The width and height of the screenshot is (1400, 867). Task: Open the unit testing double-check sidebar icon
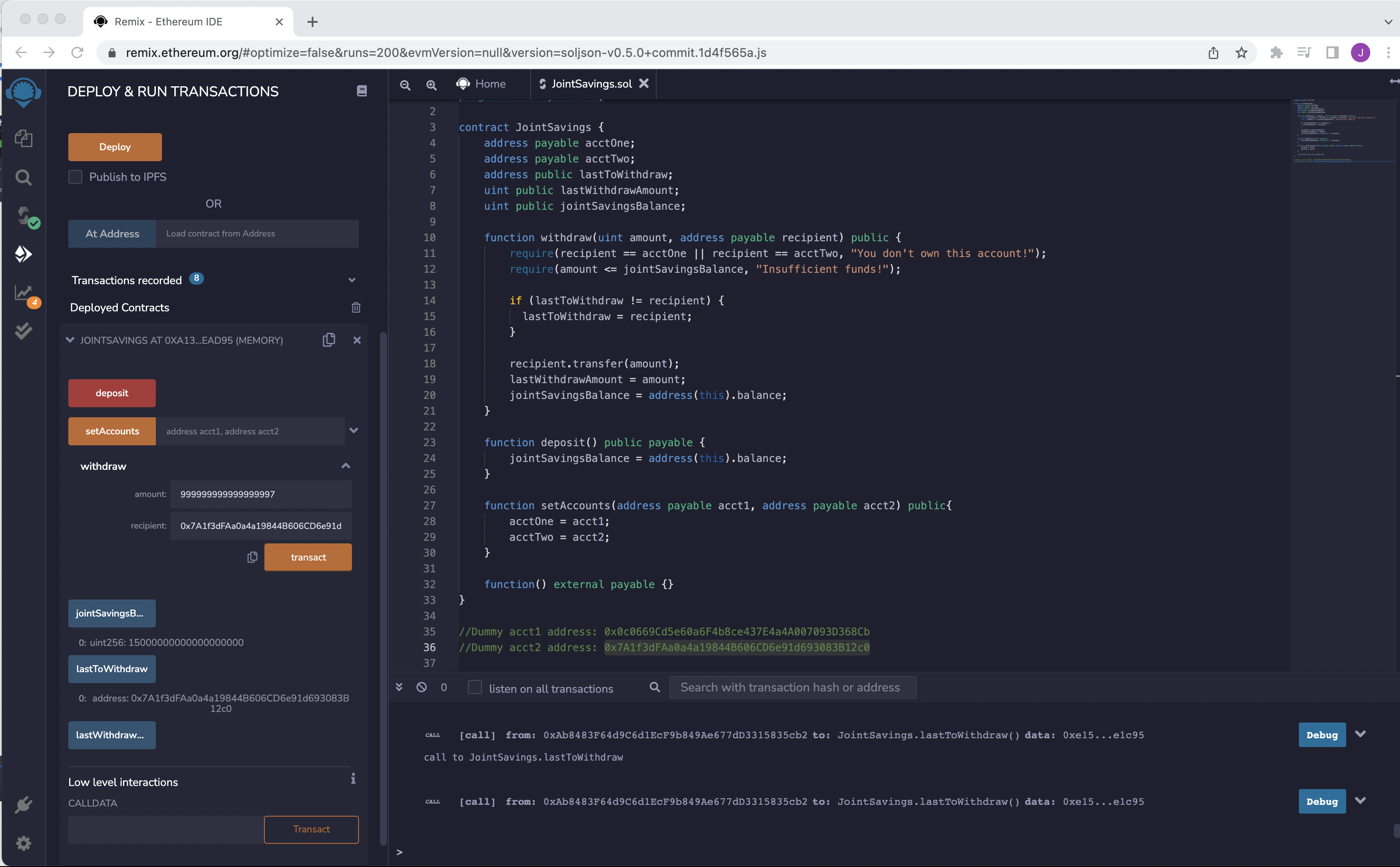click(x=24, y=331)
